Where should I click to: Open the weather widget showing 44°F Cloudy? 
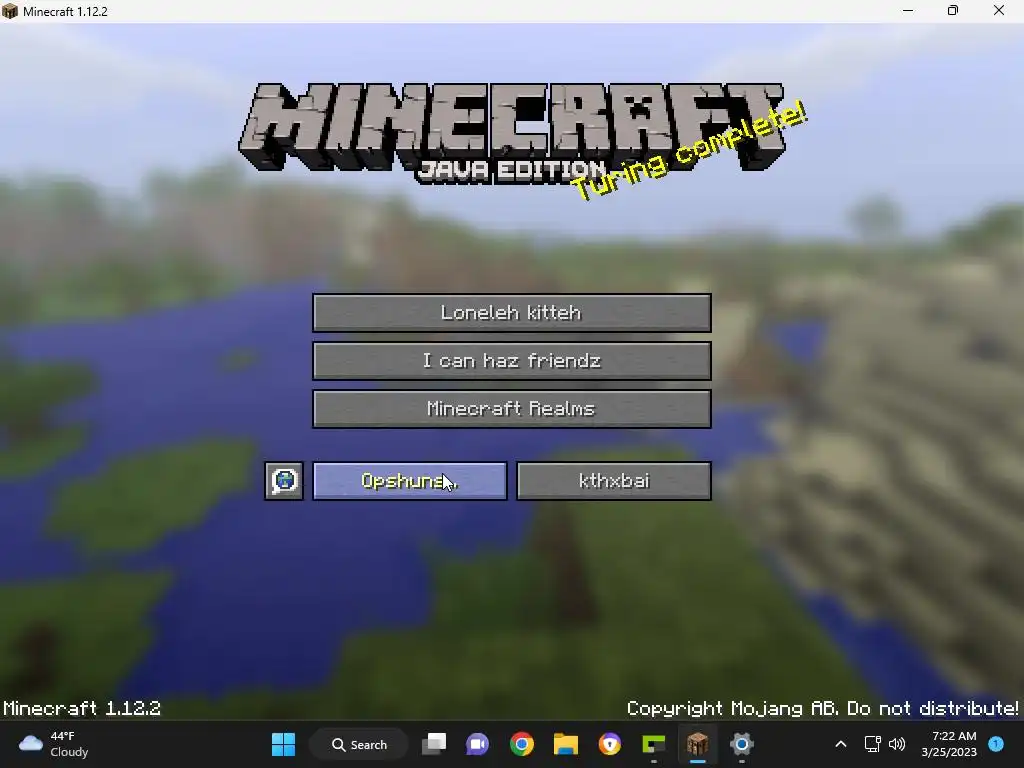(54, 744)
